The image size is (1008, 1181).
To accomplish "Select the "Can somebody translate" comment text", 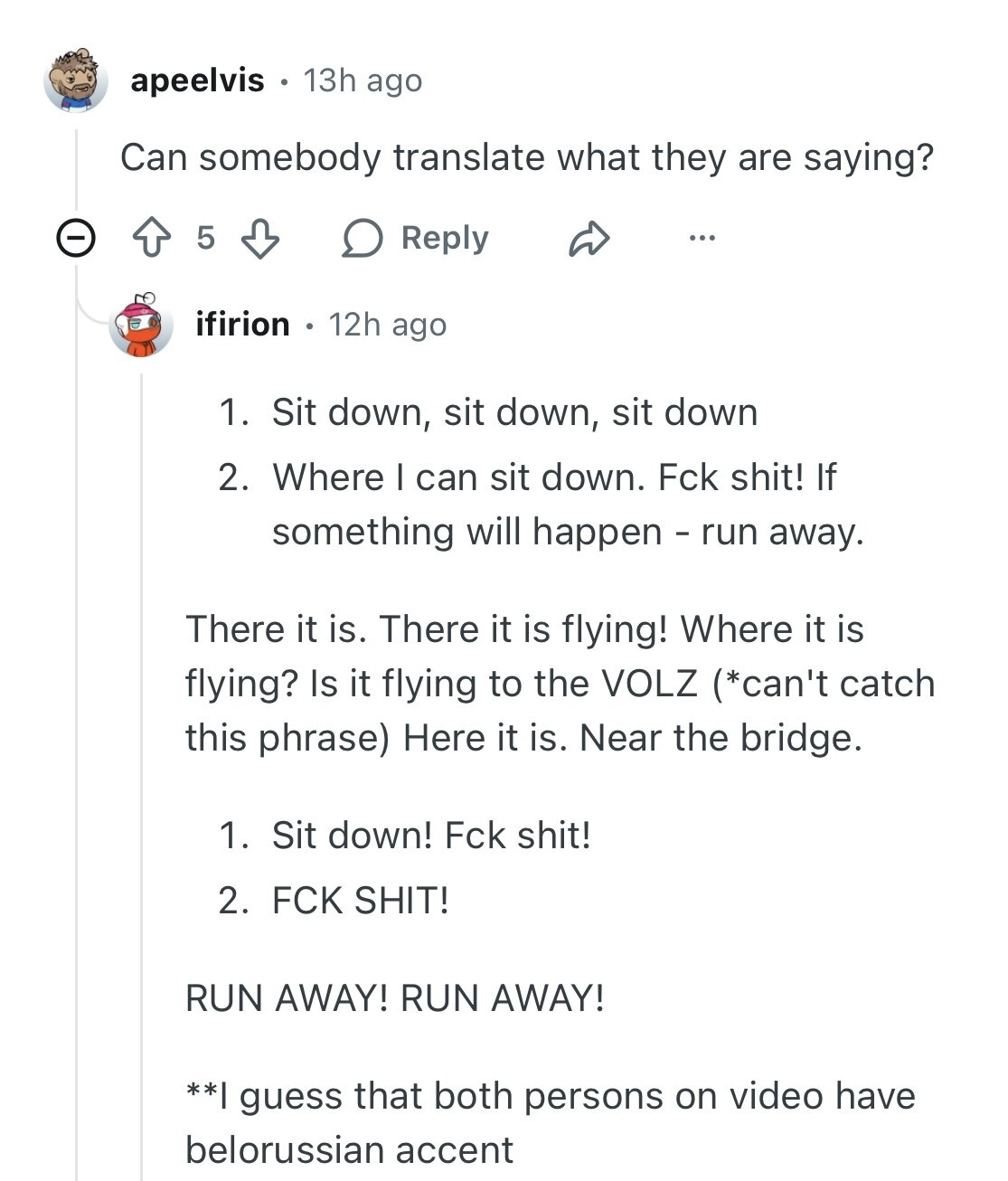I will [526, 157].
